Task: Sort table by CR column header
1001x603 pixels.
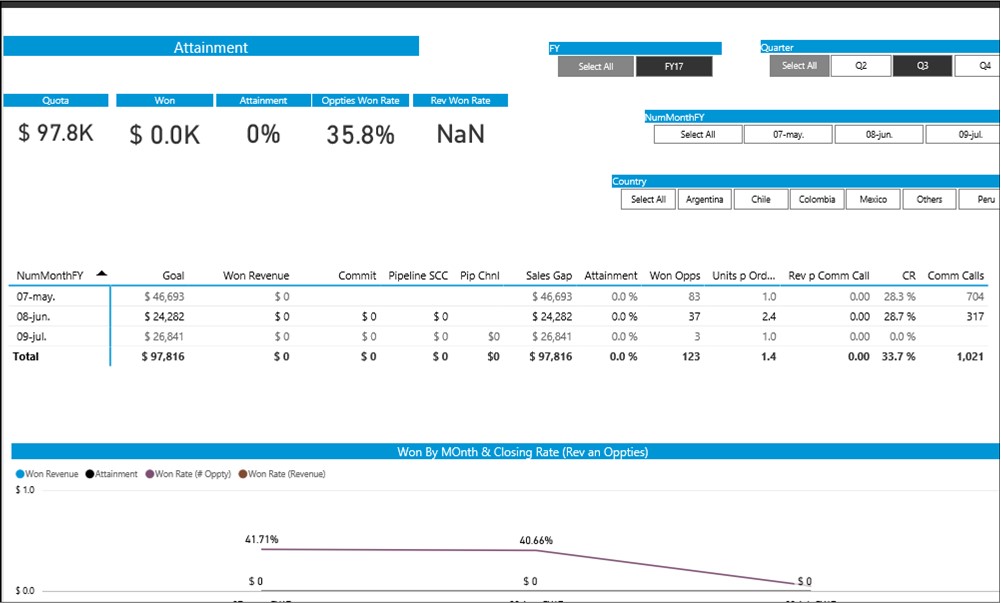Action: coord(908,276)
